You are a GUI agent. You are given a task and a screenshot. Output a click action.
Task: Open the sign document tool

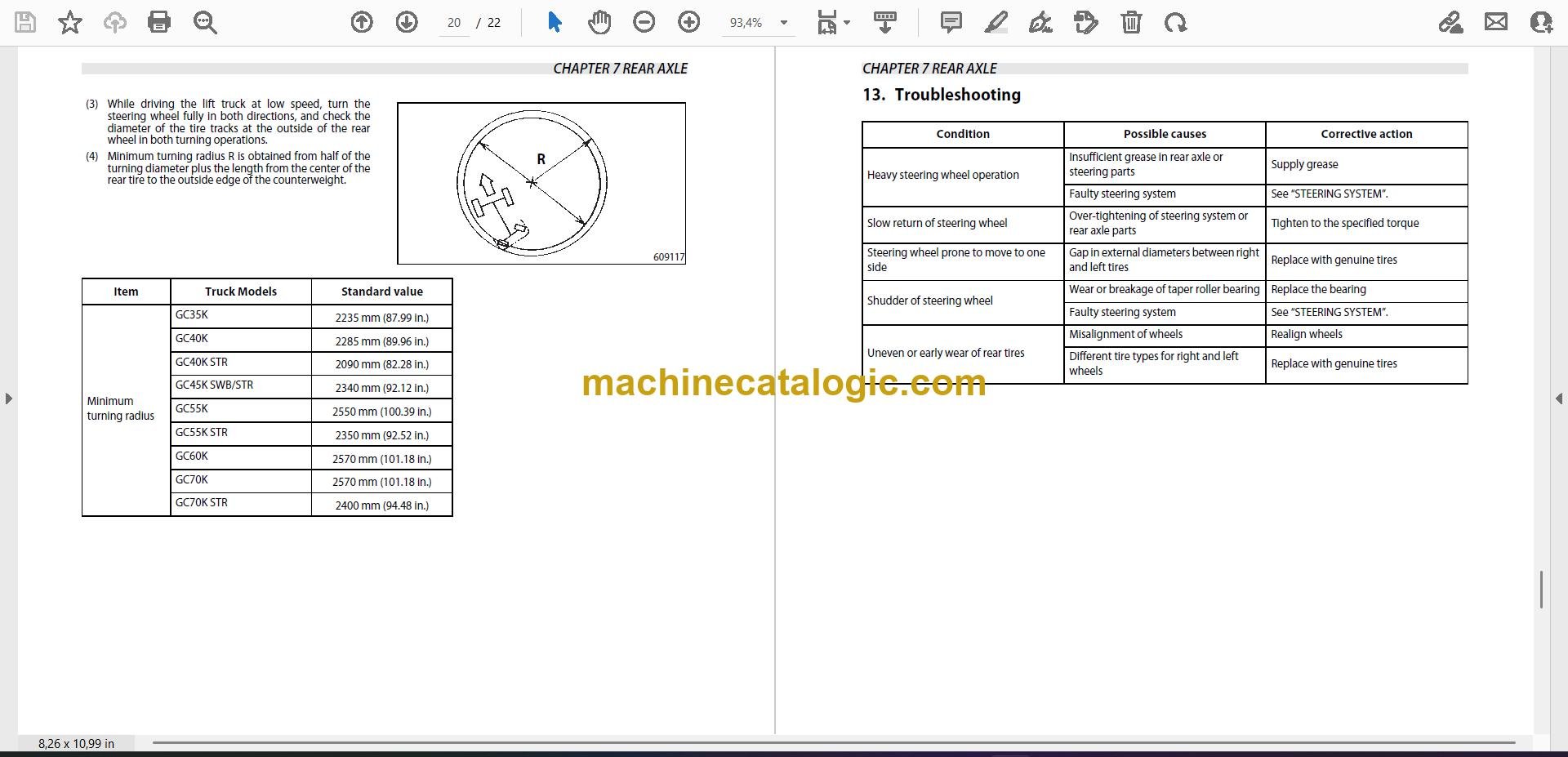point(1040,22)
